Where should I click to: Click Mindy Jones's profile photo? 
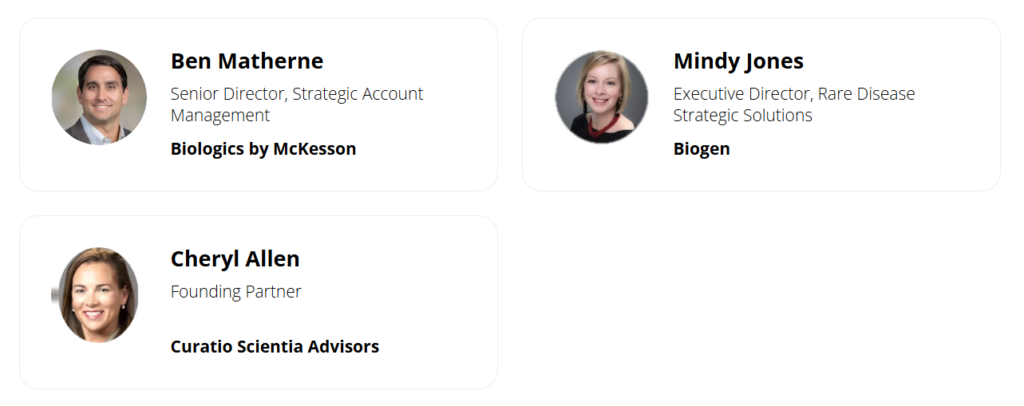pyautogui.click(x=601, y=97)
